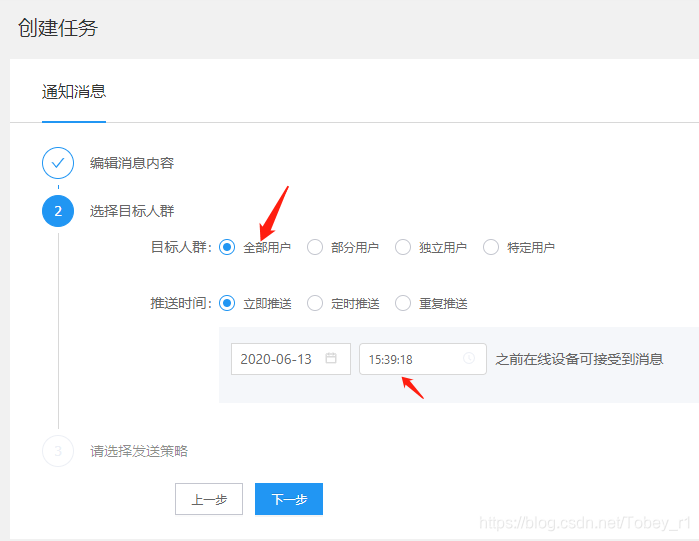Click the 上一步 button
Viewport: 699px width, 541px height.
(x=209, y=499)
